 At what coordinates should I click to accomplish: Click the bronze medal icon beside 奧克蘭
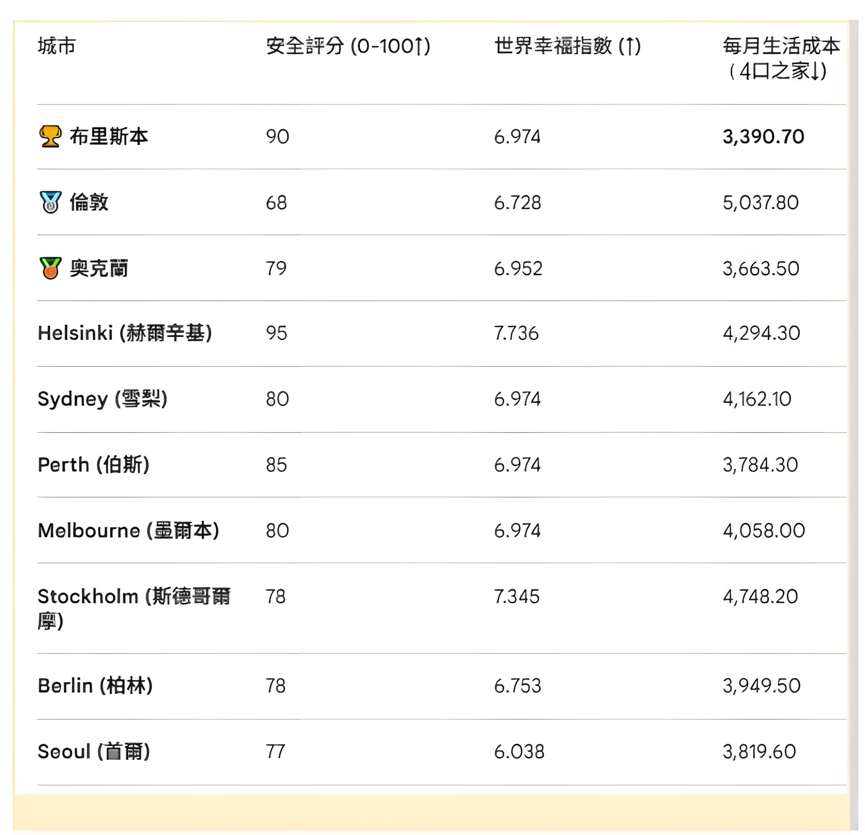(x=50, y=268)
